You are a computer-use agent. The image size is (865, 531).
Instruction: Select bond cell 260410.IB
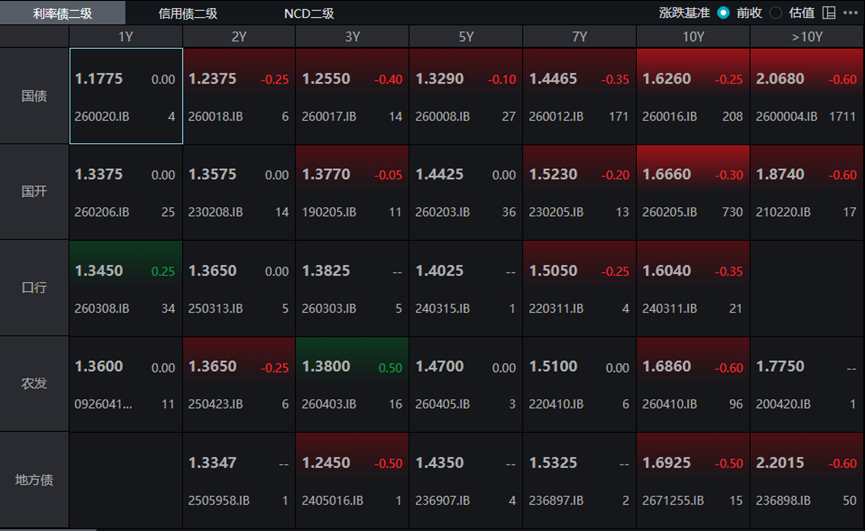693,384
